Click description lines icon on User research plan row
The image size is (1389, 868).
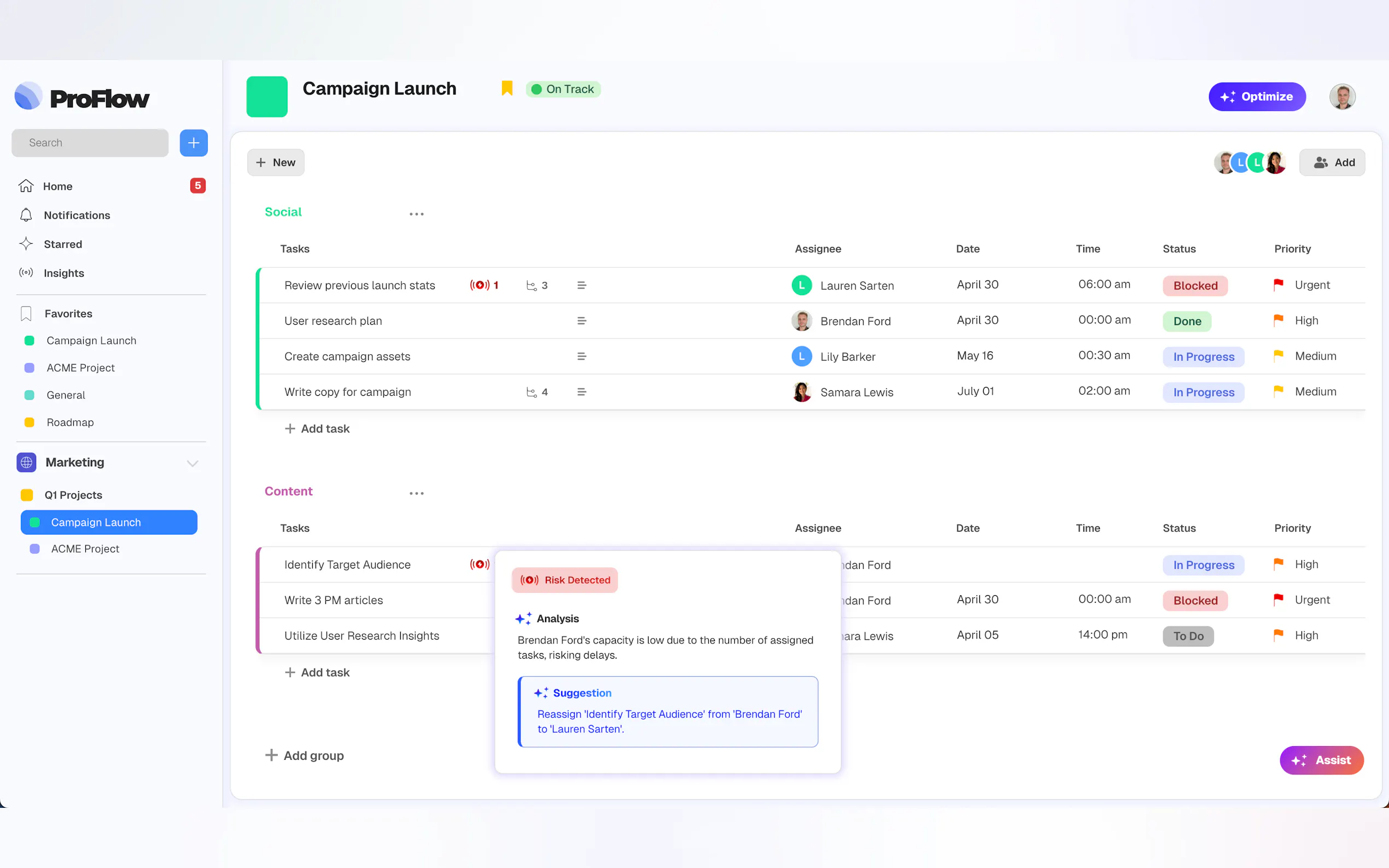(x=581, y=321)
